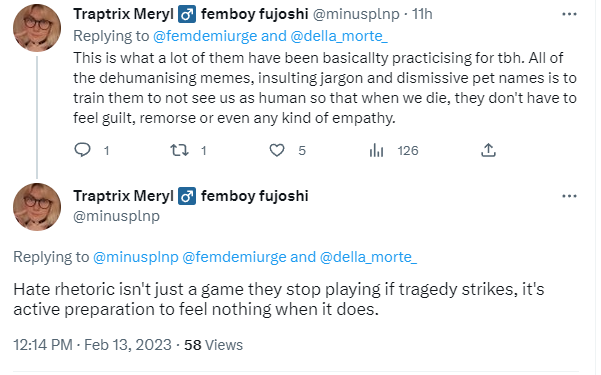Open the second tweet's profile avatar
The image size is (601, 375).
point(37,207)
